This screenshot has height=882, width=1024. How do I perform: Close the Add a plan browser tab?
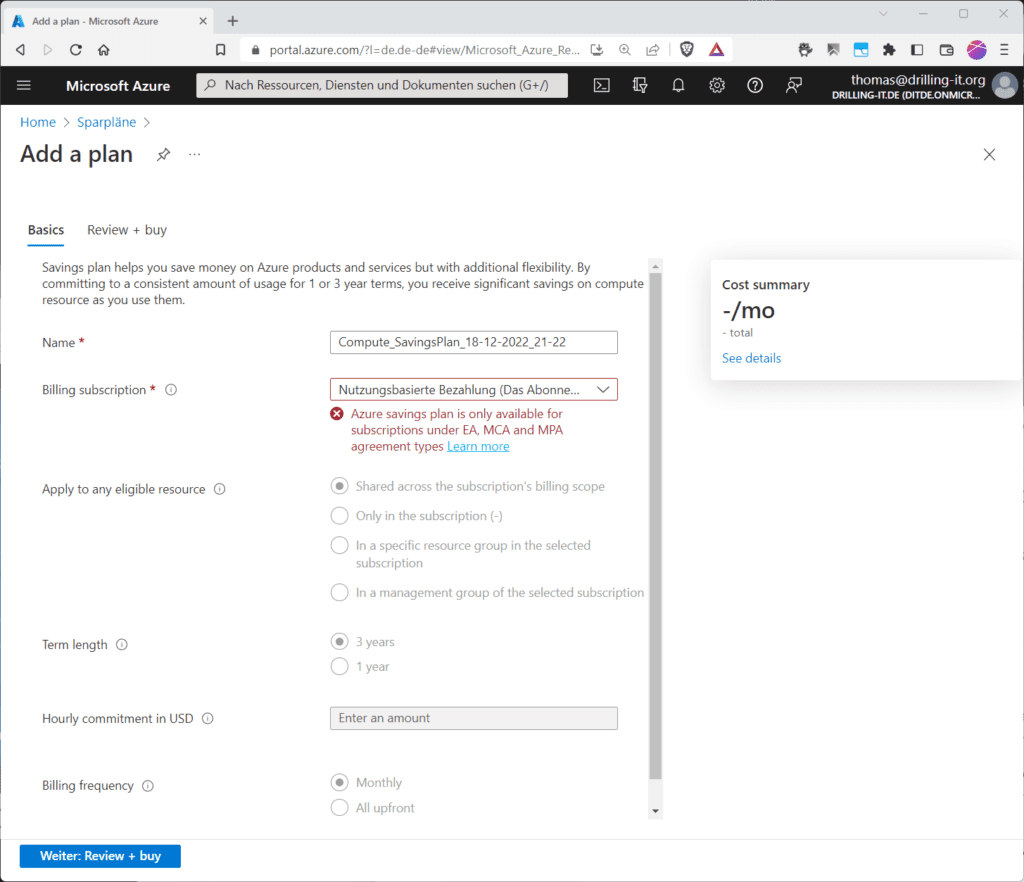click(x=202, y=21)
